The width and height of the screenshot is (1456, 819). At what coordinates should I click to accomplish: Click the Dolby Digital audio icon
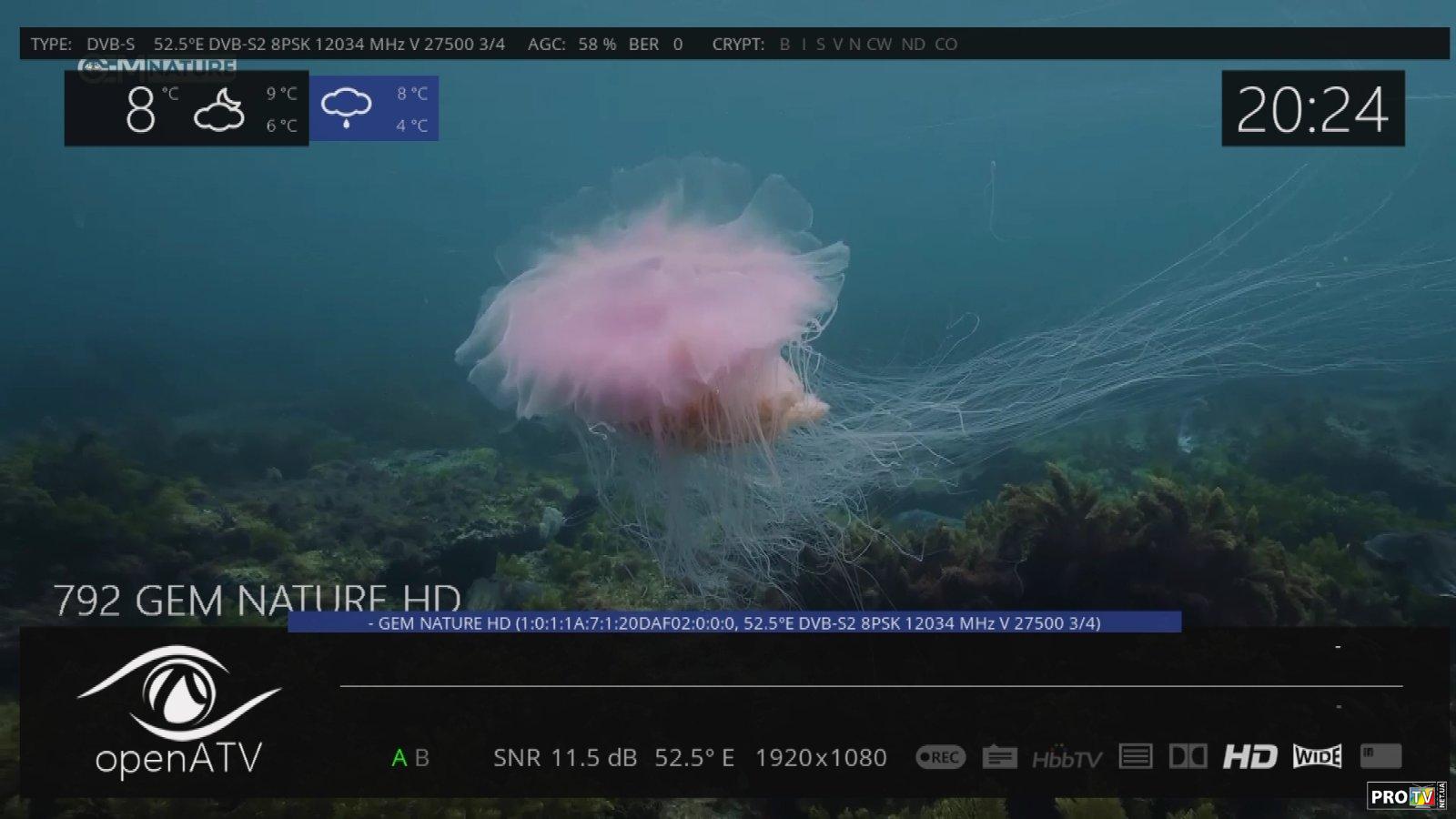(1188, 757)
